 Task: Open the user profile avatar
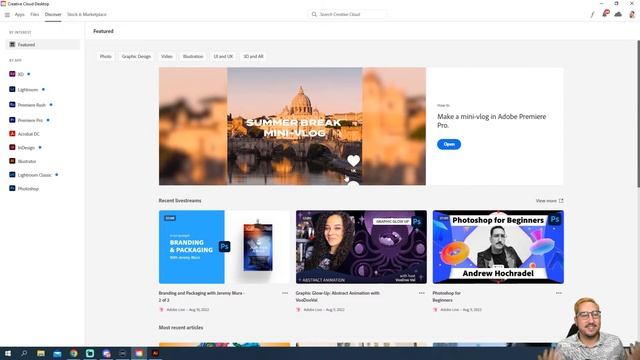click(x=632, y=14)
